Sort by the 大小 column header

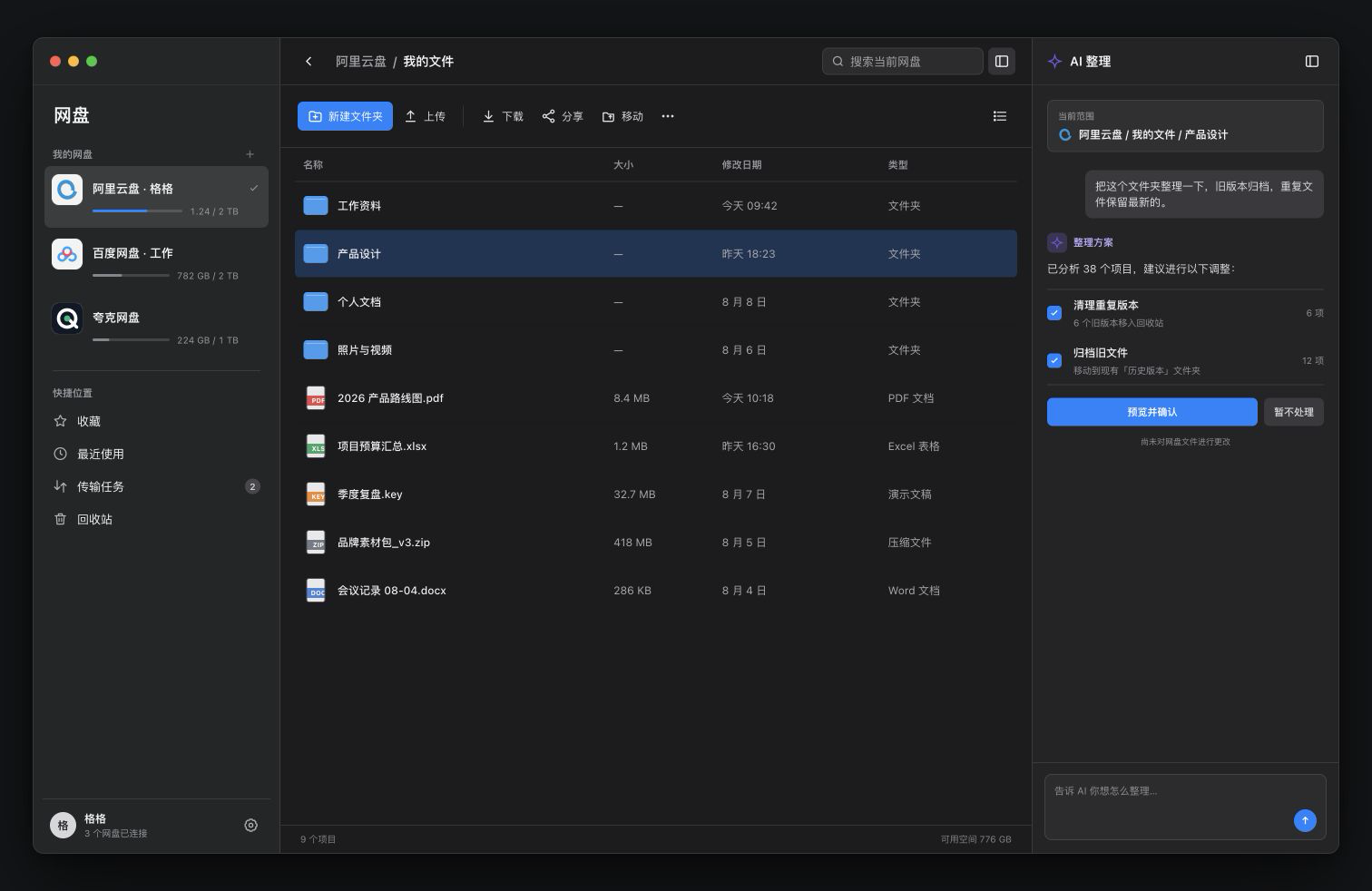(623, 165)
